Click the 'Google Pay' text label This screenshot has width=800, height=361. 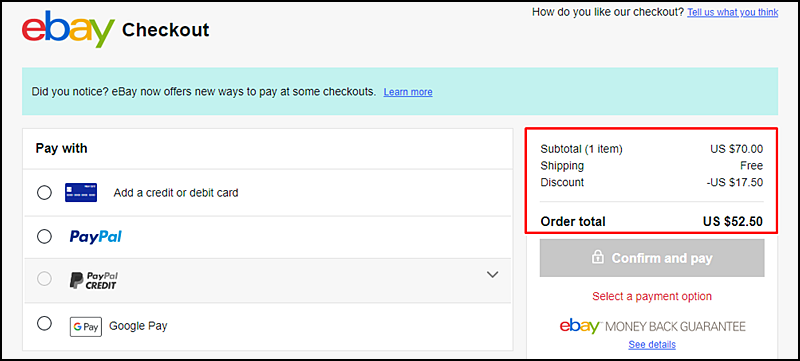138,326
